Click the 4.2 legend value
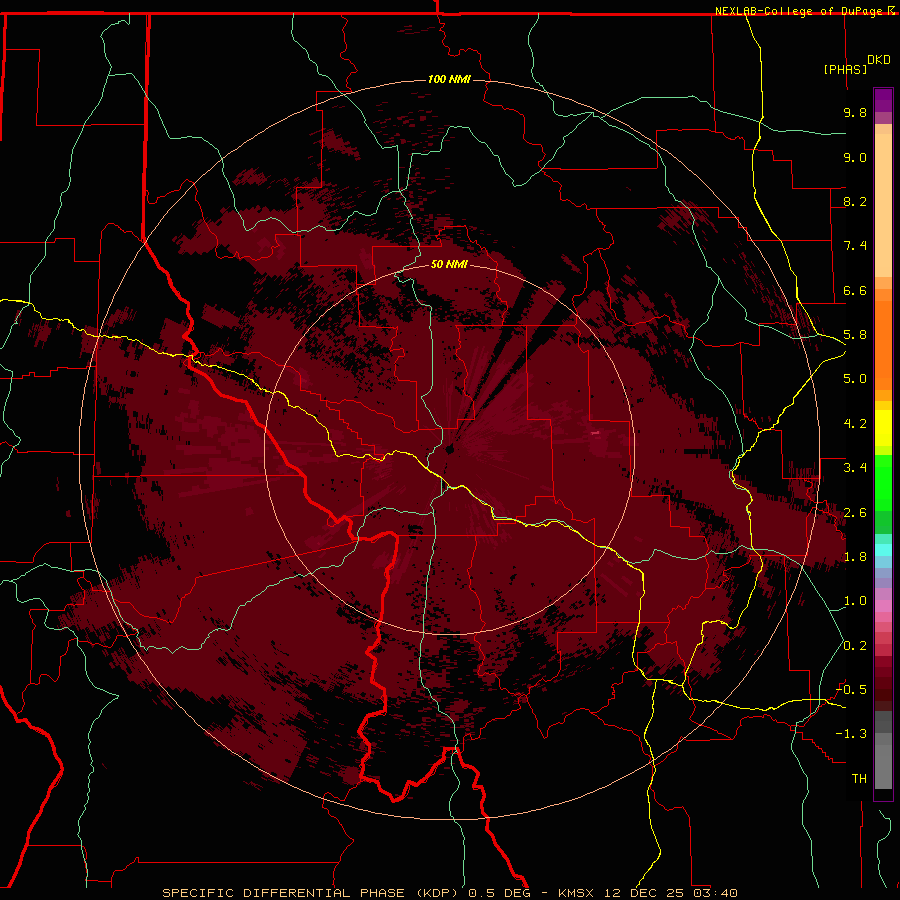Viewport: 900px width, 900px height. click(x=855, y=424)
